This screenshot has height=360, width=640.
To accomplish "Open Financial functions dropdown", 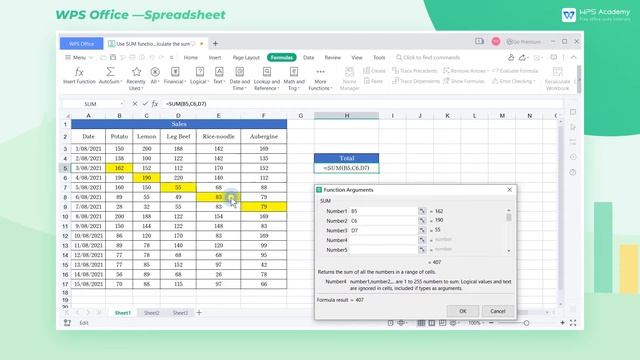I will [175, 76].
